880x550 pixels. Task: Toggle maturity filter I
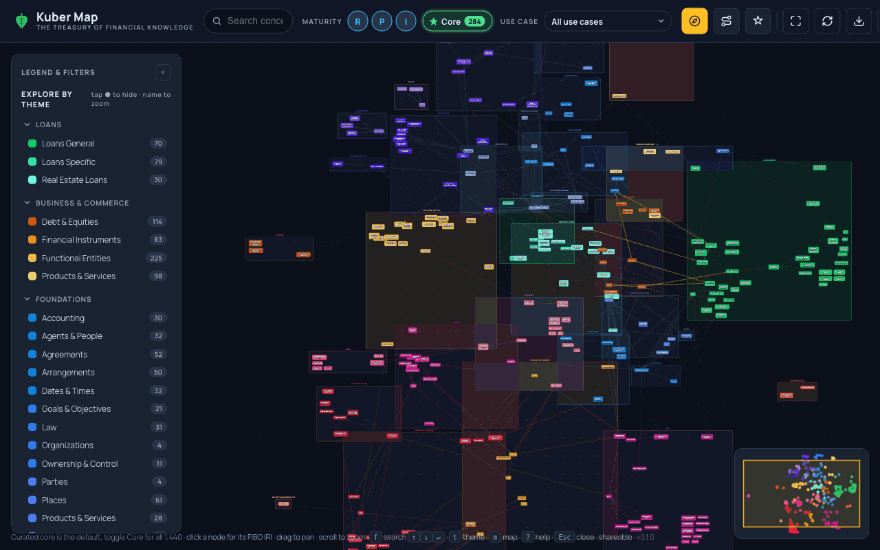(406, 21)
